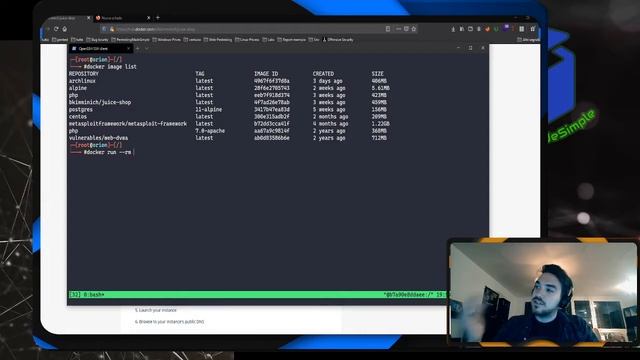Image resolution: width=640 pixels, height=360 pixels.
Task: Click '5 weeks ago' created value
Action: 329,109
